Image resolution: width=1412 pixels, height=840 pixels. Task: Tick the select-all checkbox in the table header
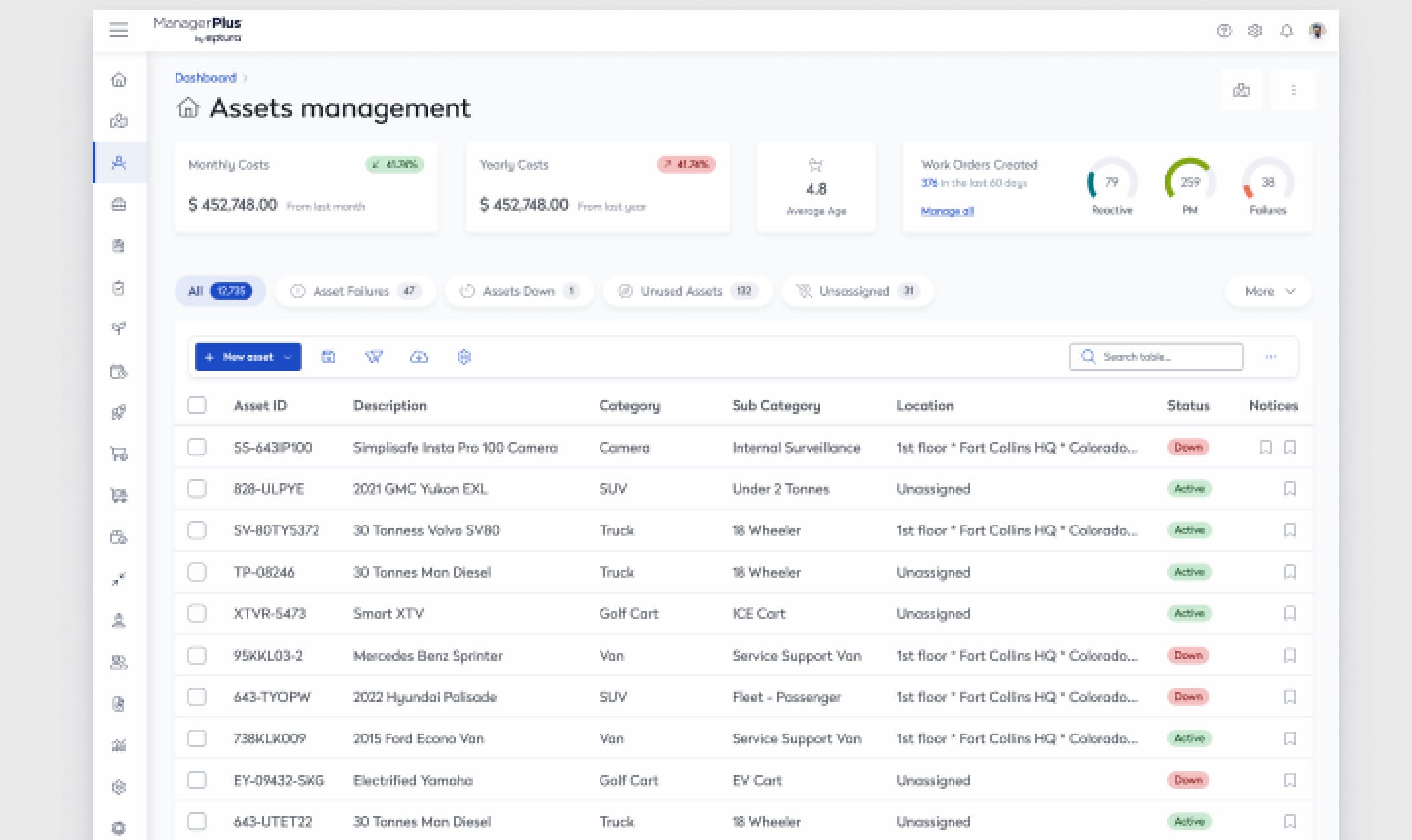click(x=197, y=406)
